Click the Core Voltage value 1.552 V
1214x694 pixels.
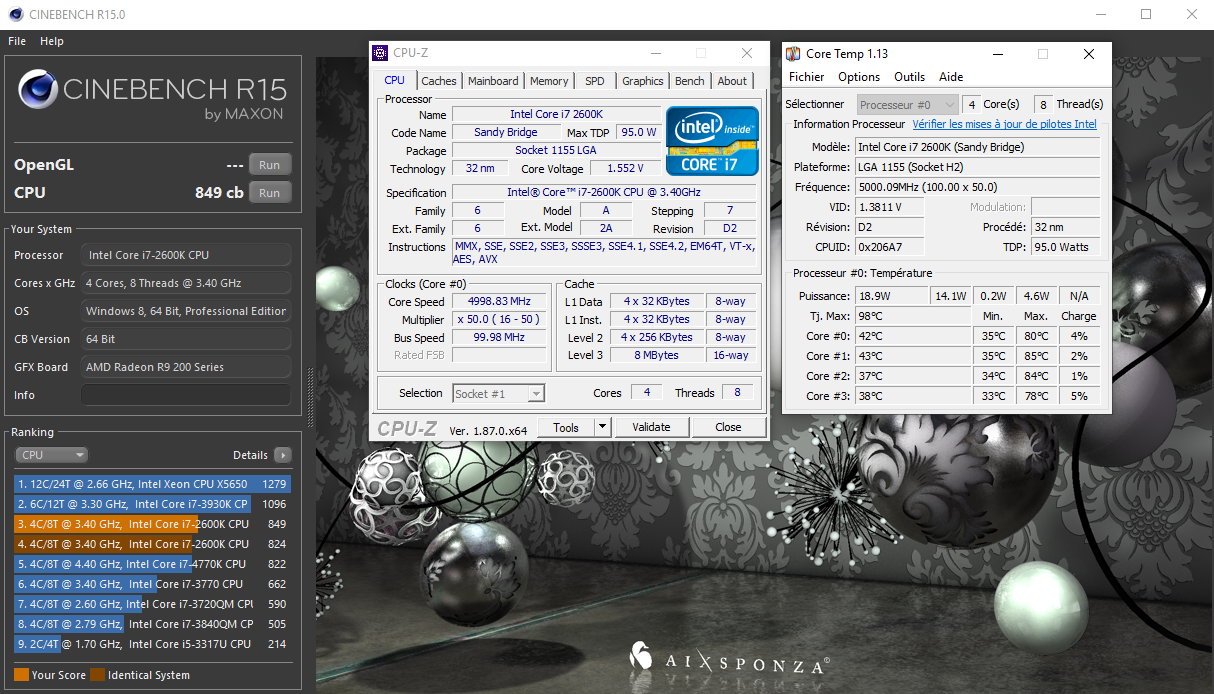coord(625,168)
